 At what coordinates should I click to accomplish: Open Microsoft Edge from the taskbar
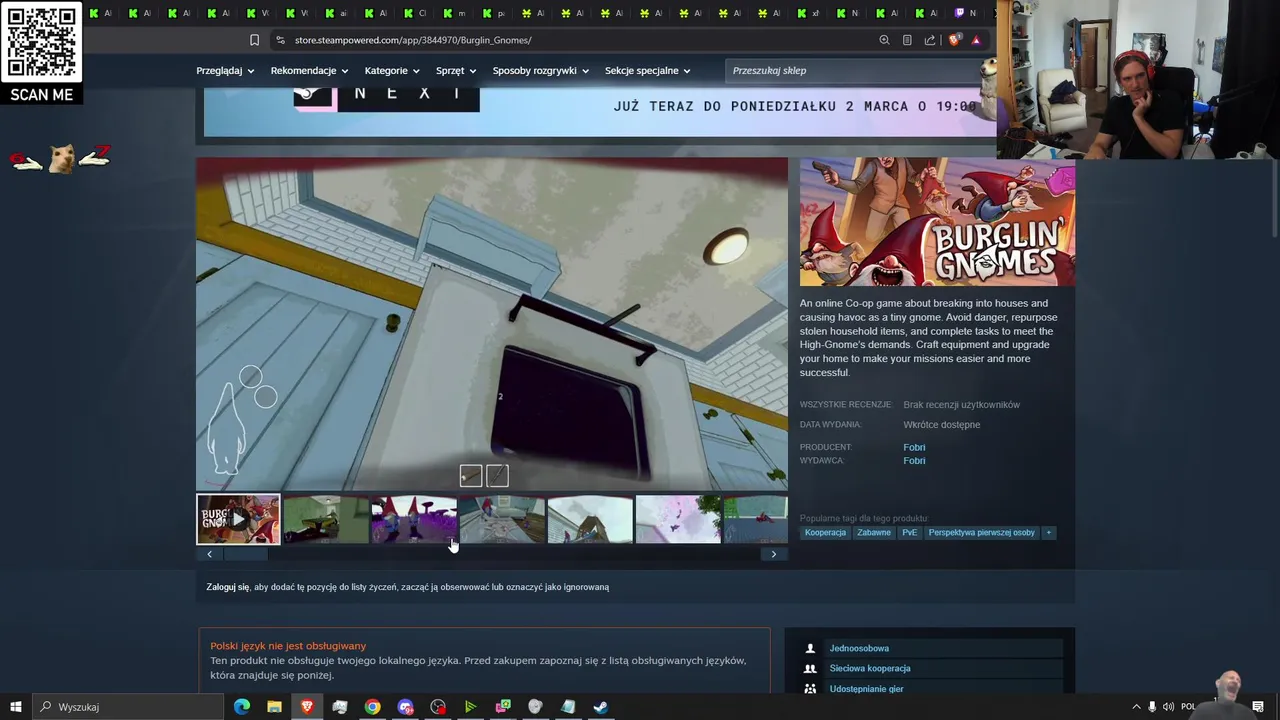pyautogui.click(x=242, y=707)
